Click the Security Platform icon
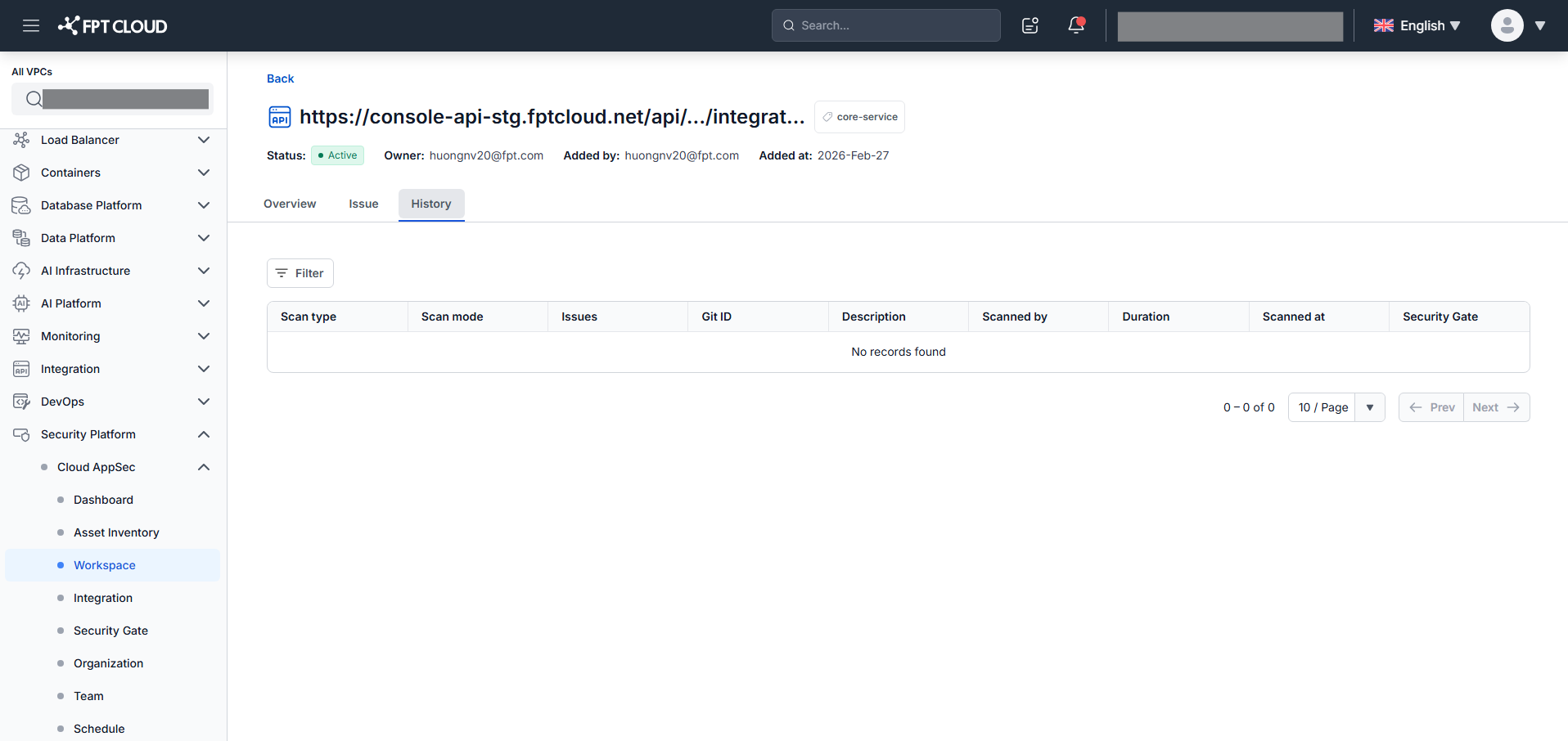This screenshot has height=741, width=1568. 21,434
